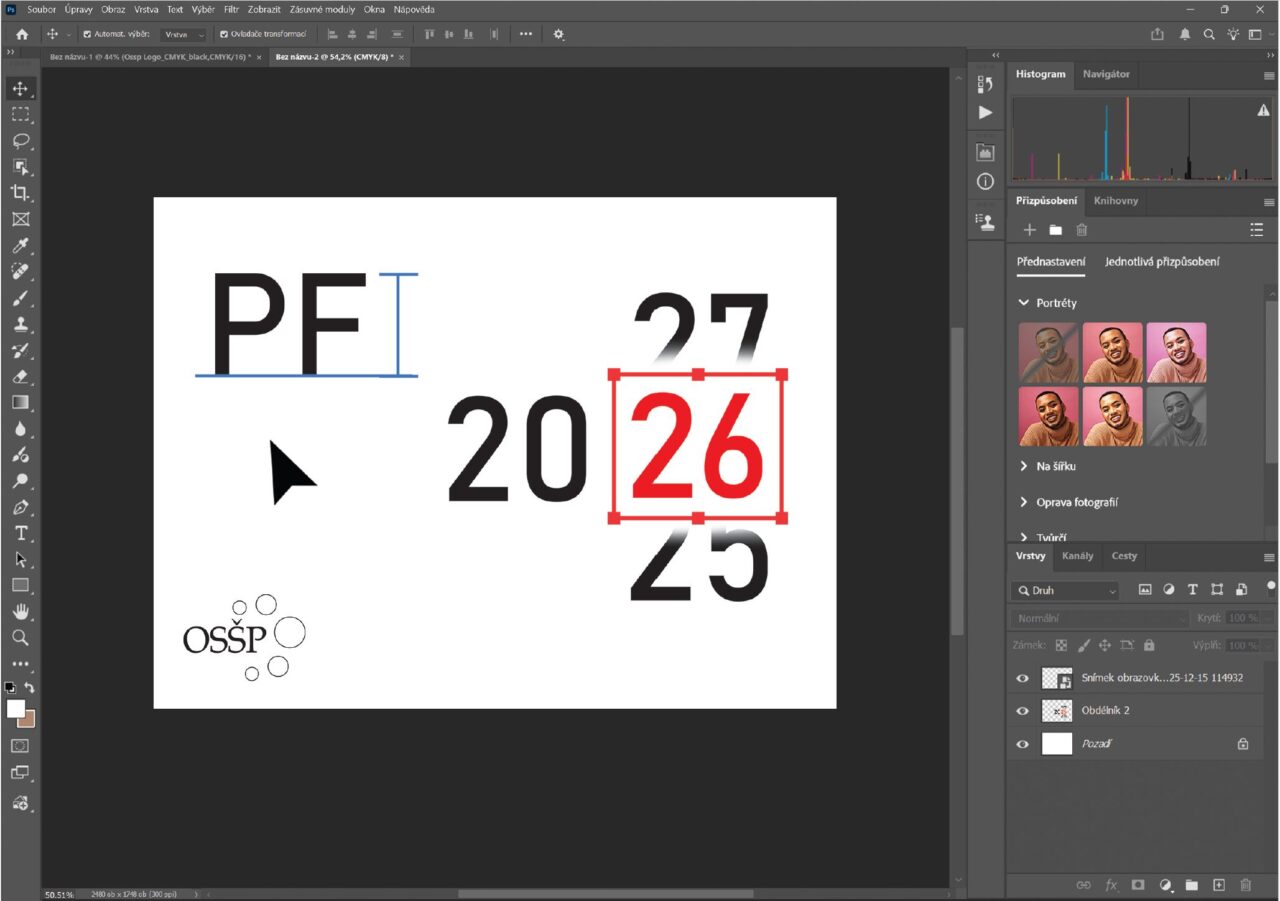This screenshot has width=1280, height=901.
Task: Select the Eyedropper tool
Action: point(20,246)
